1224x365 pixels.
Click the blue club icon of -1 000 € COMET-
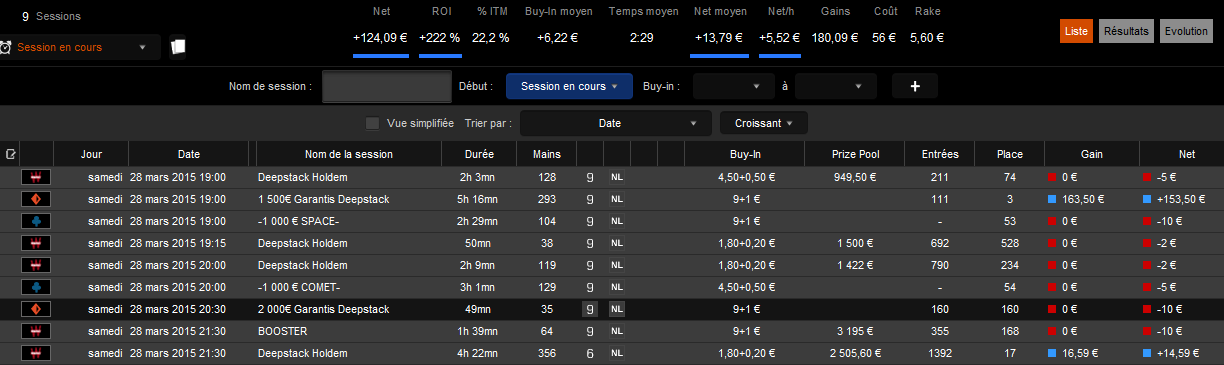36,287
